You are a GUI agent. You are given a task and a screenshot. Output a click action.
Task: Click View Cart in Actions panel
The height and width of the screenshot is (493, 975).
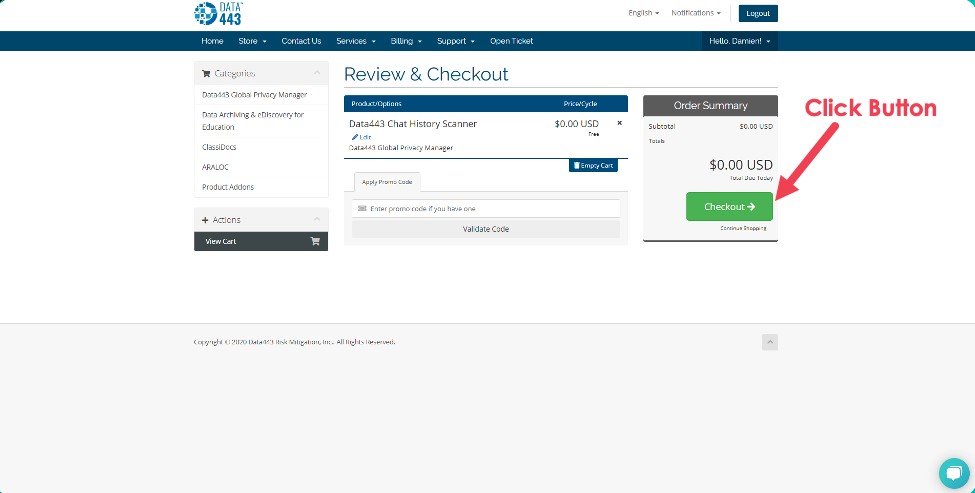click(261, 241)
